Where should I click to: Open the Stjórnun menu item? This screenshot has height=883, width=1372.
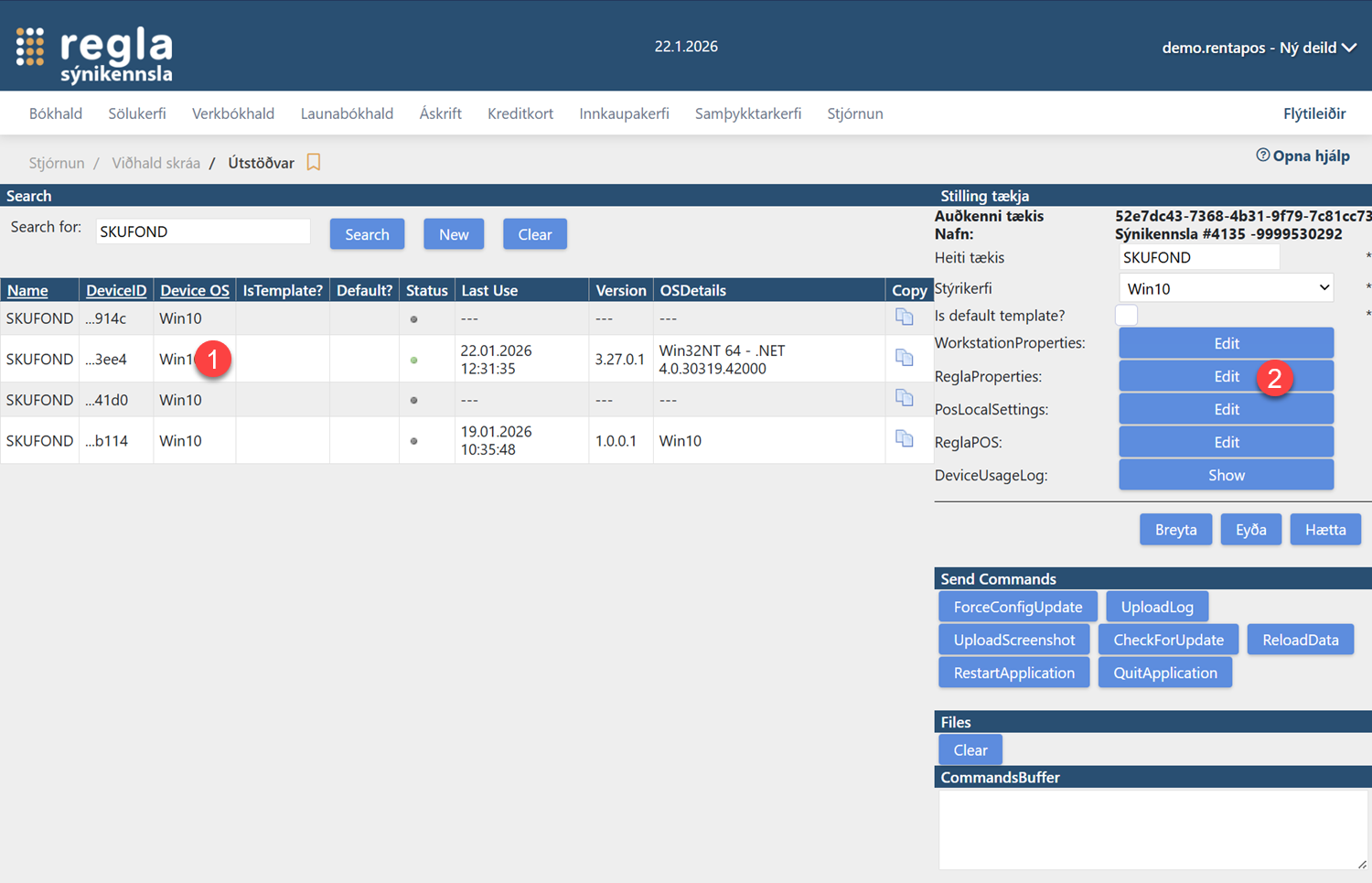pyautogui.click(x=854, y=113)
